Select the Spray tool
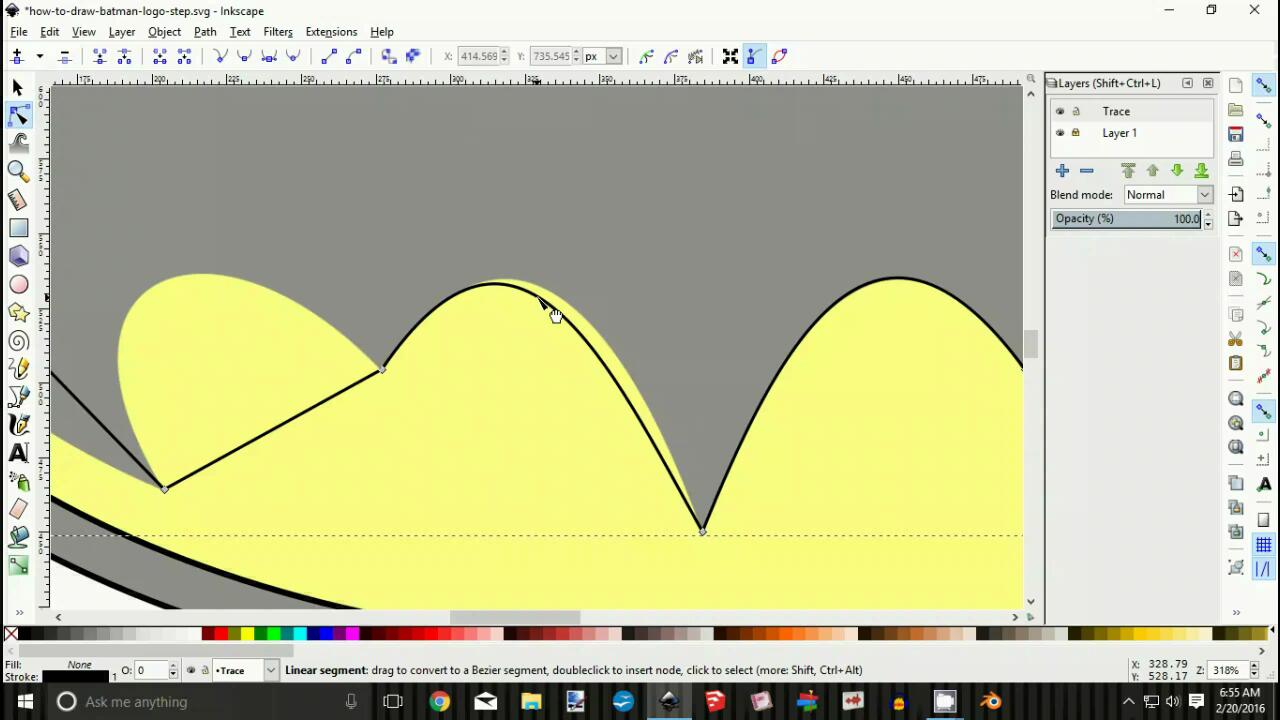This screenshot has width=1280, height=720. tap(18, 481)
